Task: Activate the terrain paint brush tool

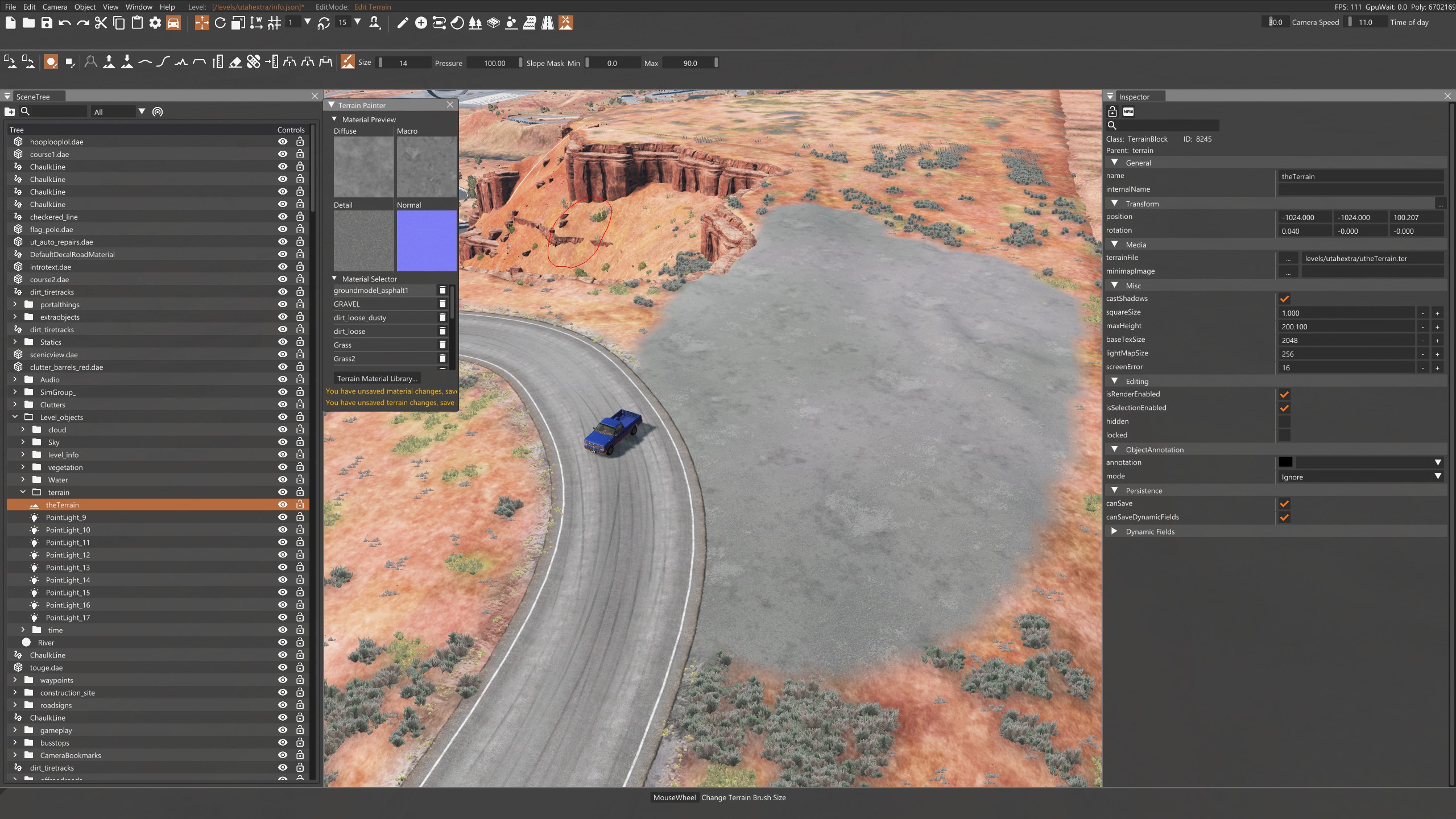Action: coord(348,62)
